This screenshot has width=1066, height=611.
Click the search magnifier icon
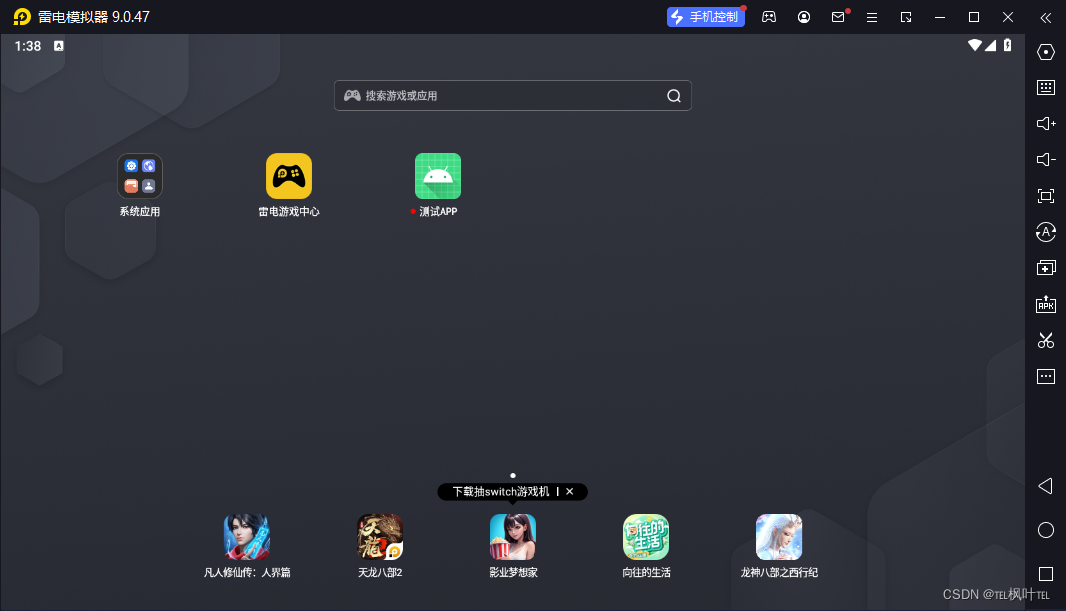click(674, 96)
